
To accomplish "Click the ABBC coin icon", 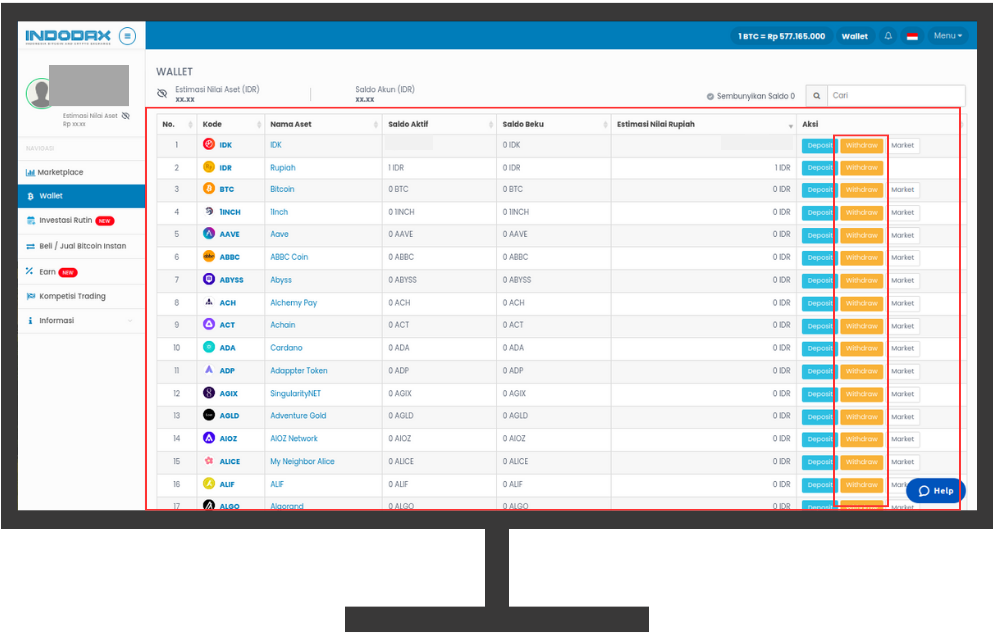I will [x=209, y=256].
